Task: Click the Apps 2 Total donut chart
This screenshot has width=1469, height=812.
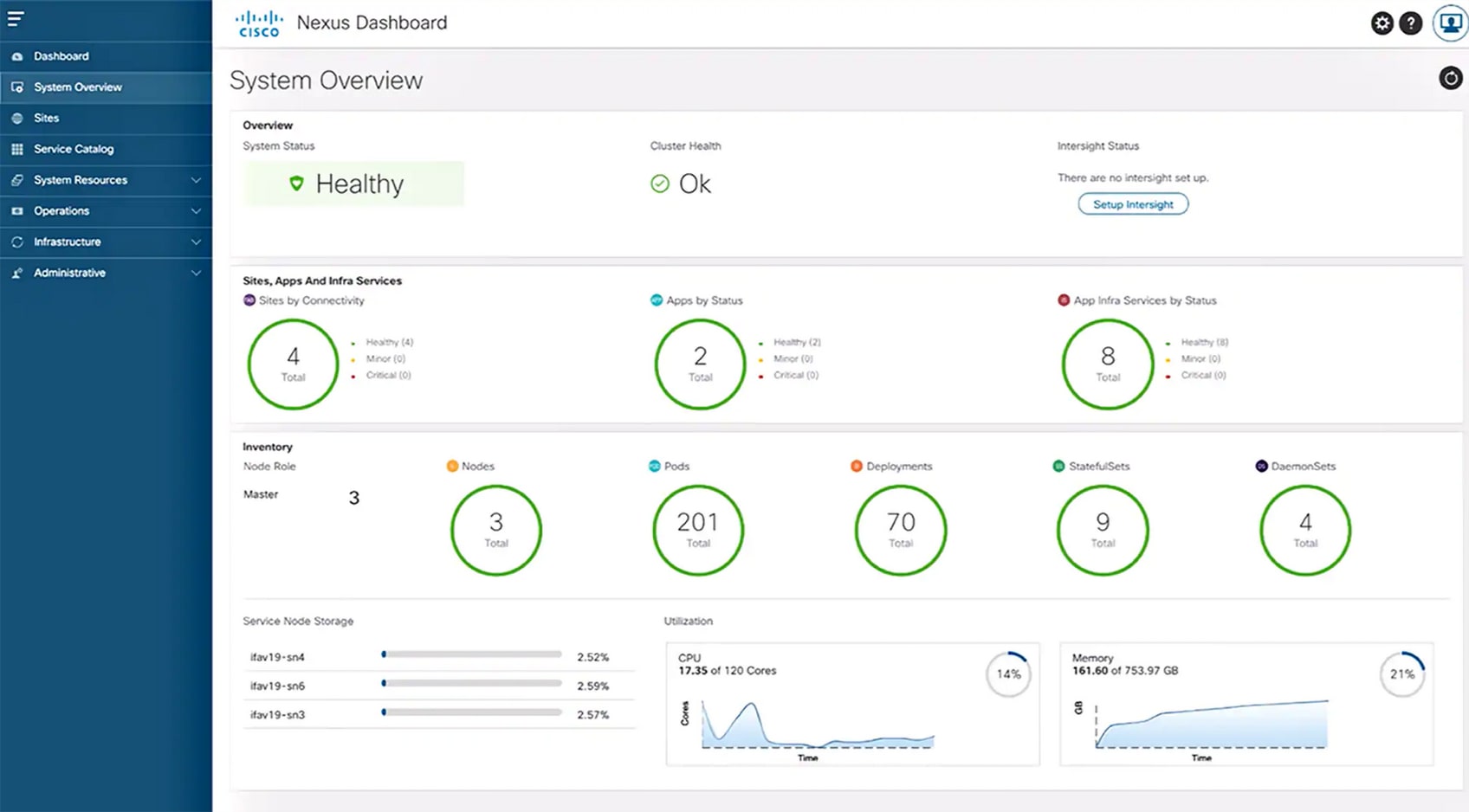Action: [x=700, y=364]
